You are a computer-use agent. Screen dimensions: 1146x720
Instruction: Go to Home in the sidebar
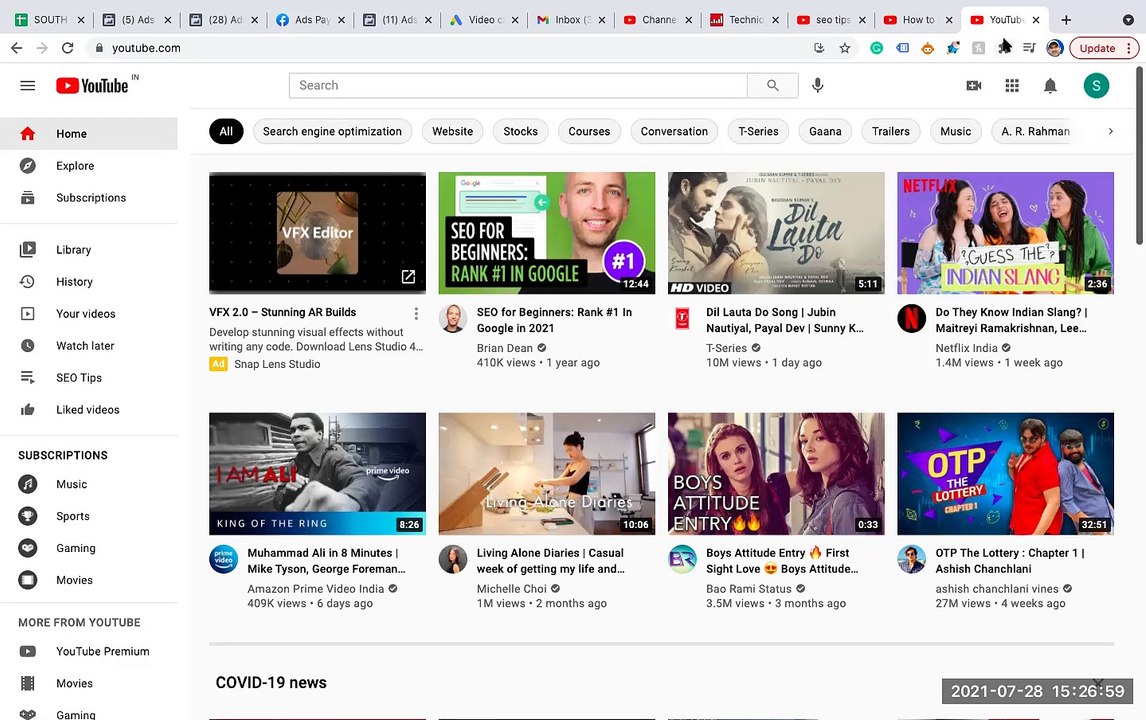(x=88, y=134)
